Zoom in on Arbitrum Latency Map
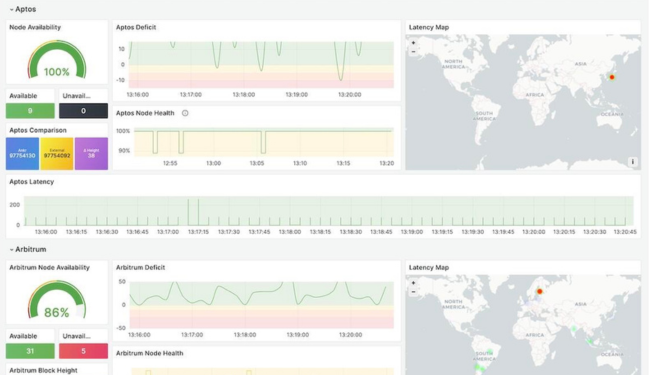 point(413,283)
